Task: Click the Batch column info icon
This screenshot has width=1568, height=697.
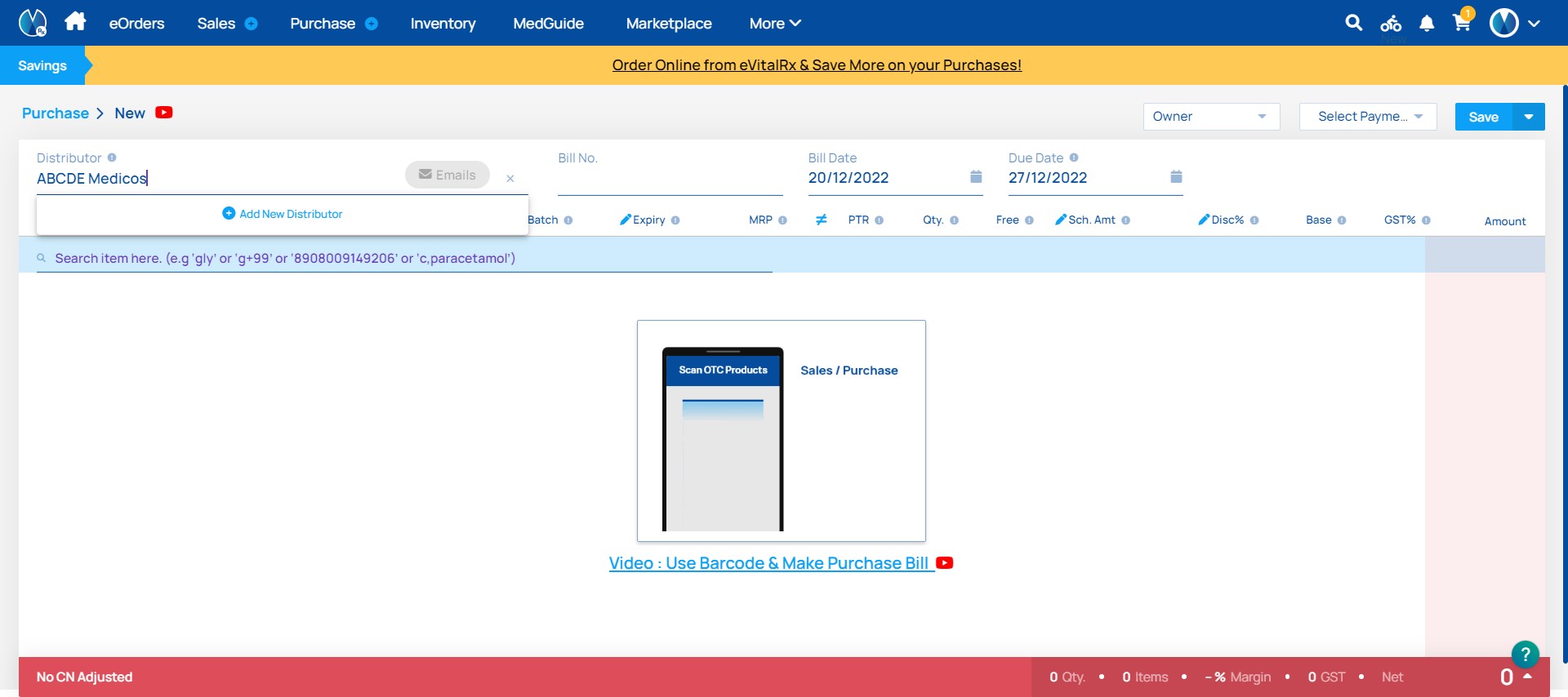Action: (568, 220)
